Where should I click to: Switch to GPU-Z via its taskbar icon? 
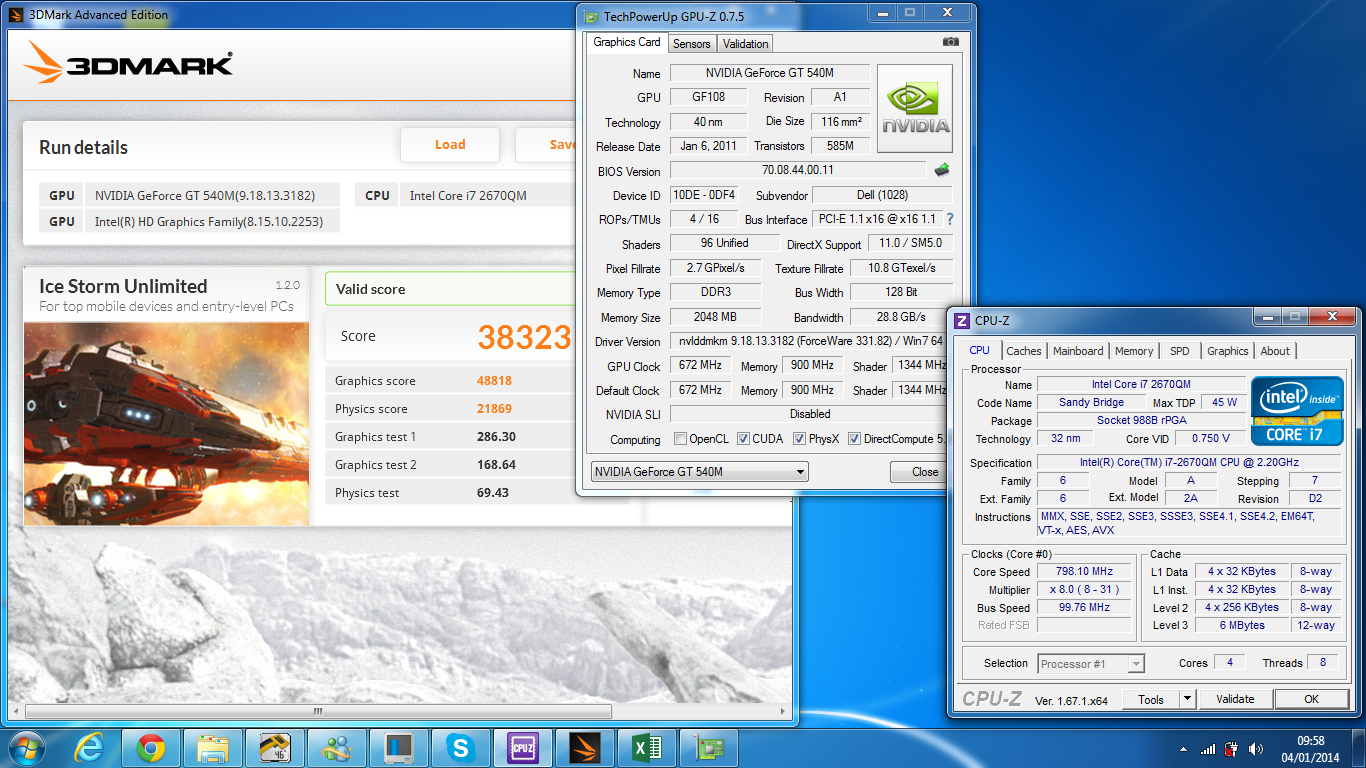(x=709, y=747)
